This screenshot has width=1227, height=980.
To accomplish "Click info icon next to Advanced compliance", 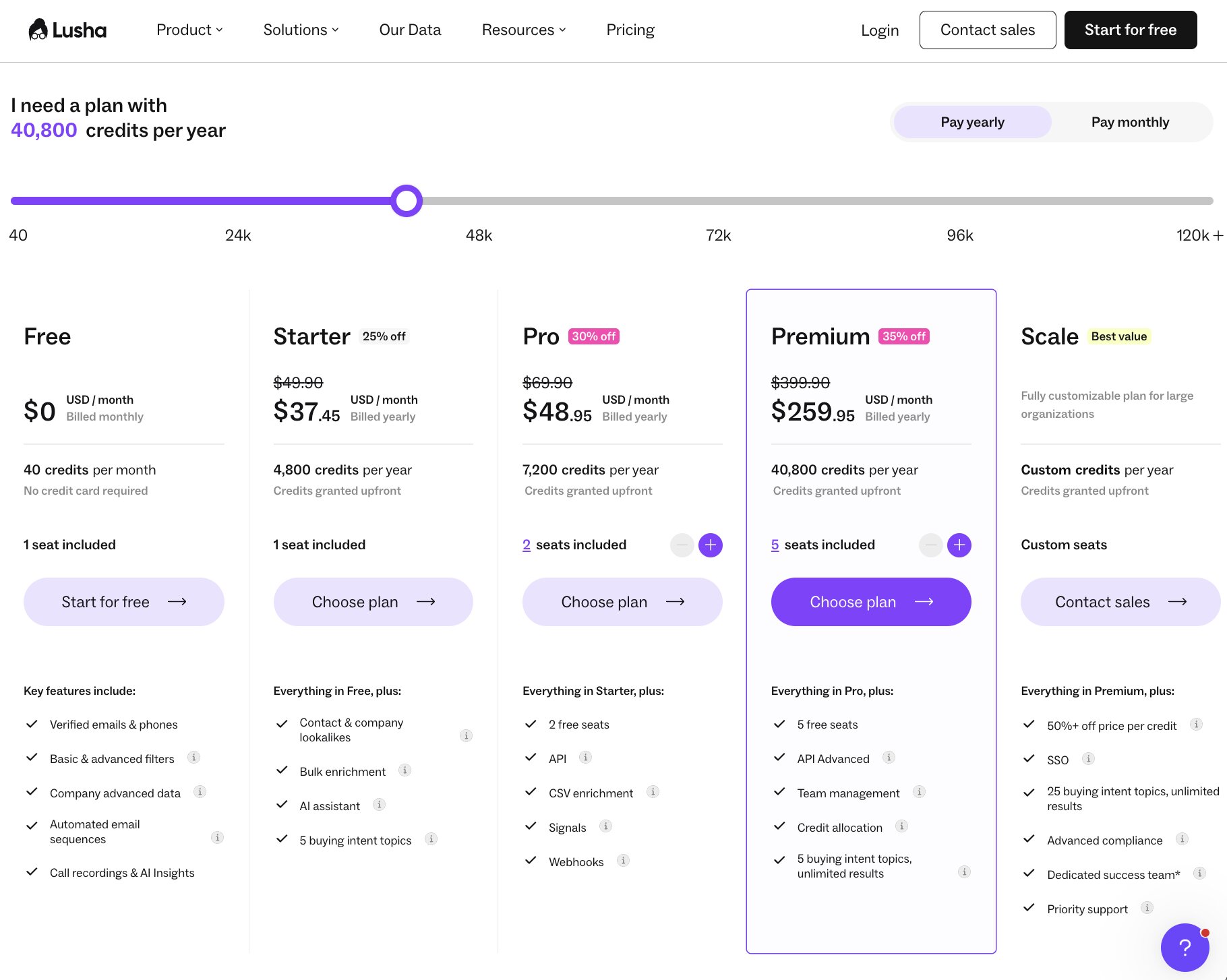I will [x=1182, y=839].
